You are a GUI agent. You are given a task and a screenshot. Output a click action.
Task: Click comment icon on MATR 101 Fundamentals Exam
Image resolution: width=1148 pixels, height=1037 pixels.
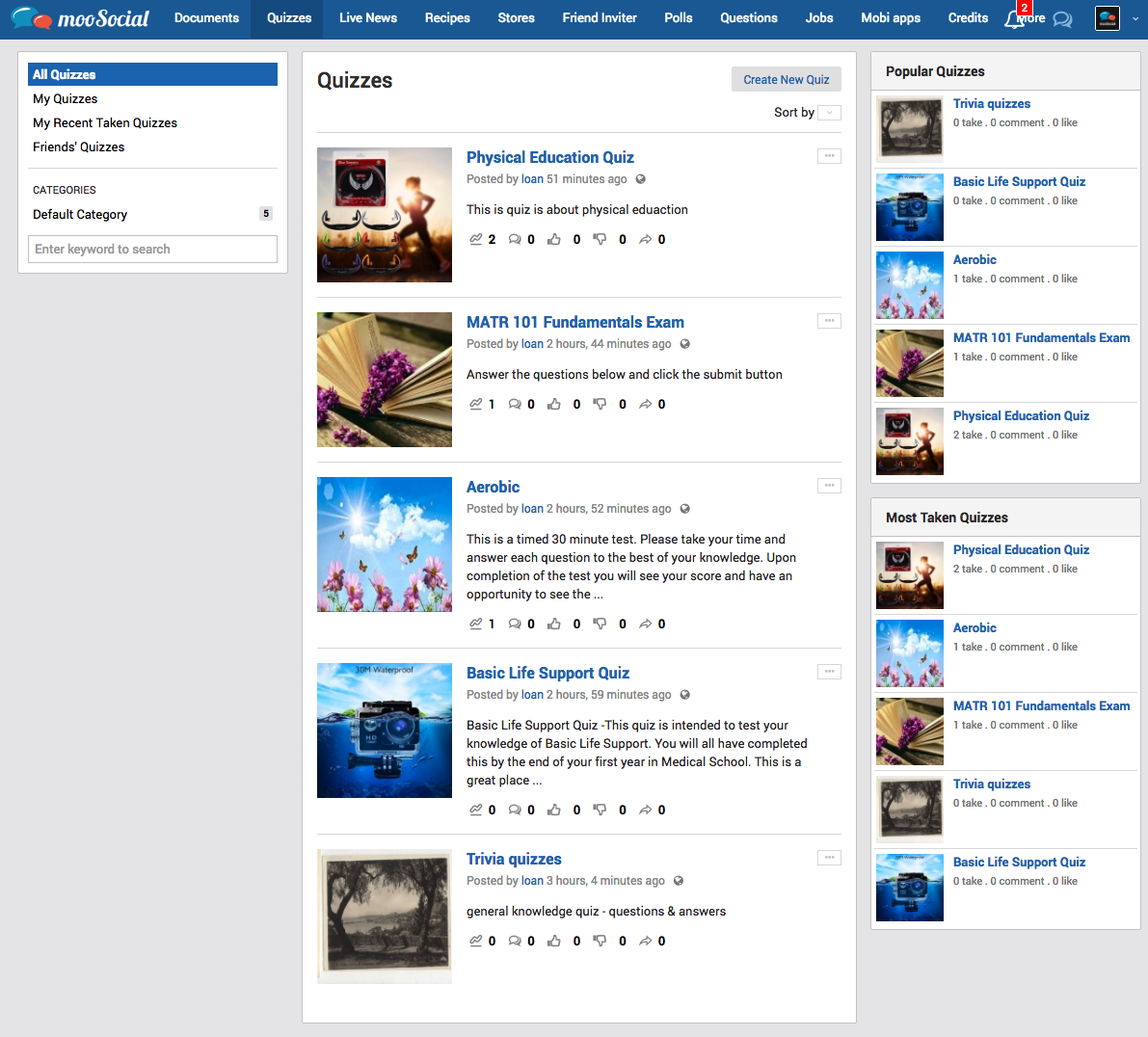pyautogui.click(x=515, y=404)
